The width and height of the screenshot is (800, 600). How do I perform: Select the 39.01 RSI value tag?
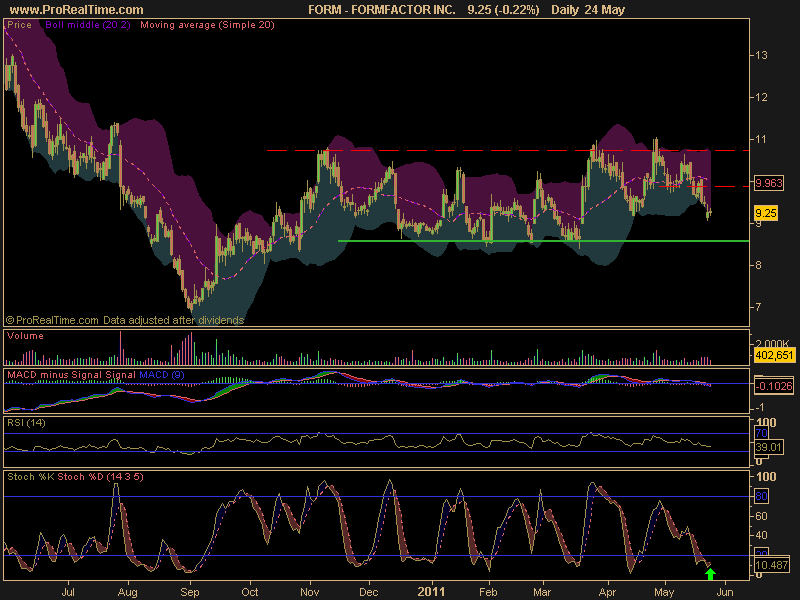(x=769, y=447)
